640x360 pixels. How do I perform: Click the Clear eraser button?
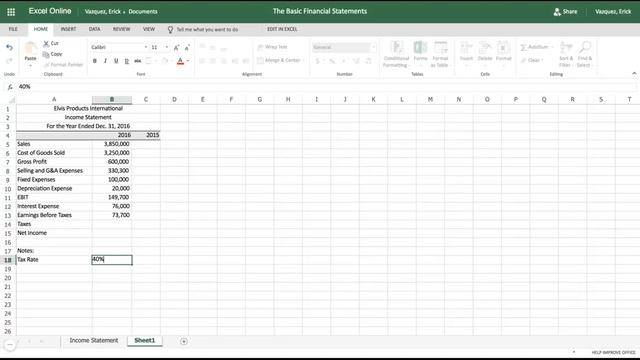[x=531, y=60]
